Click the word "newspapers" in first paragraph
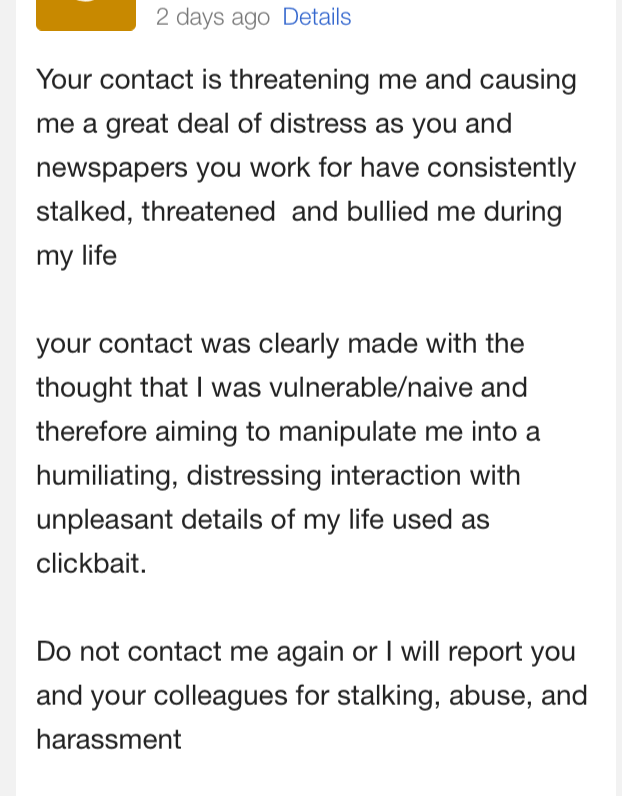The width and height of the screenshot is (622, 796). pos(111,168)
